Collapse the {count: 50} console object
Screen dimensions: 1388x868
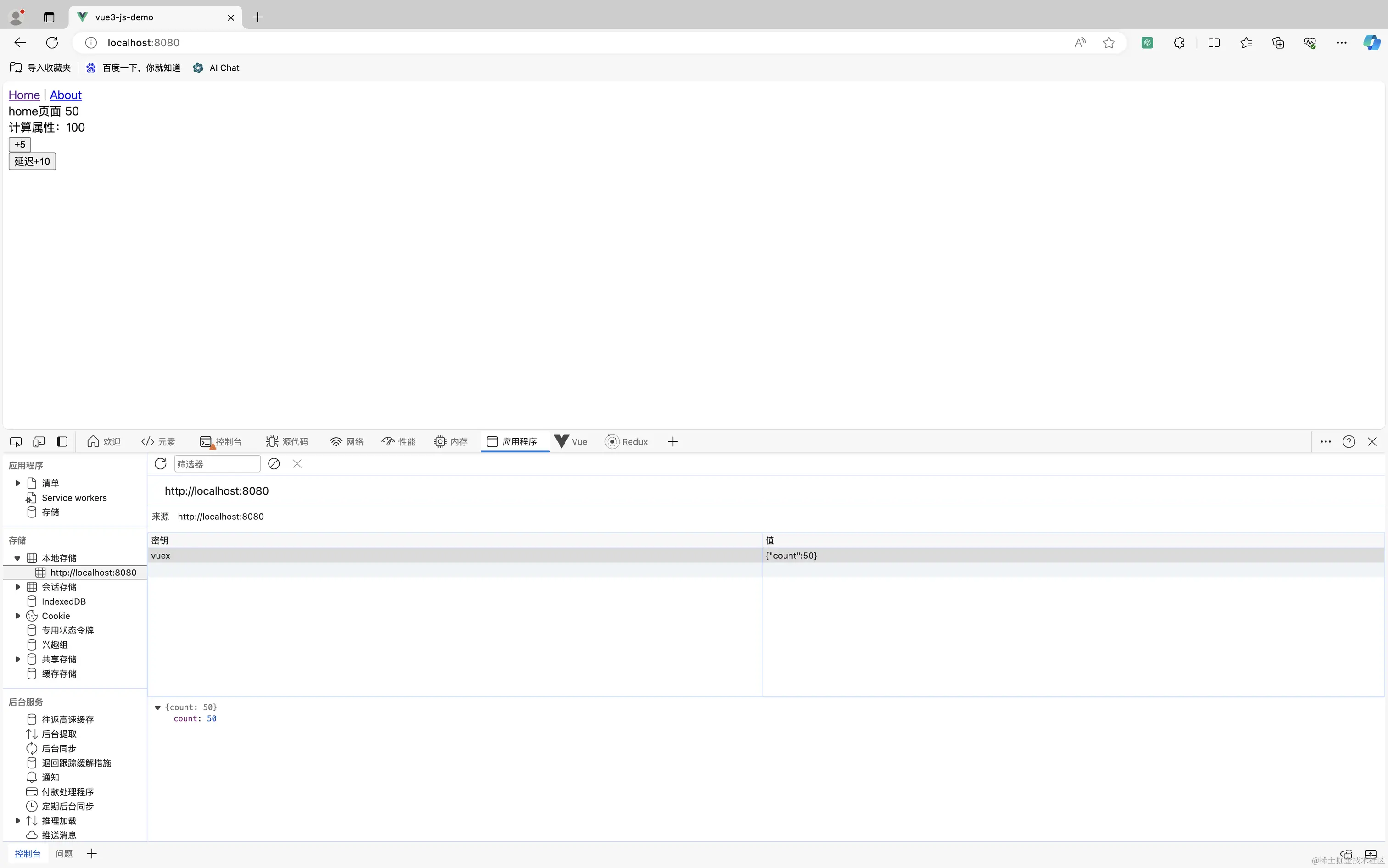click(x=157, y=707)
